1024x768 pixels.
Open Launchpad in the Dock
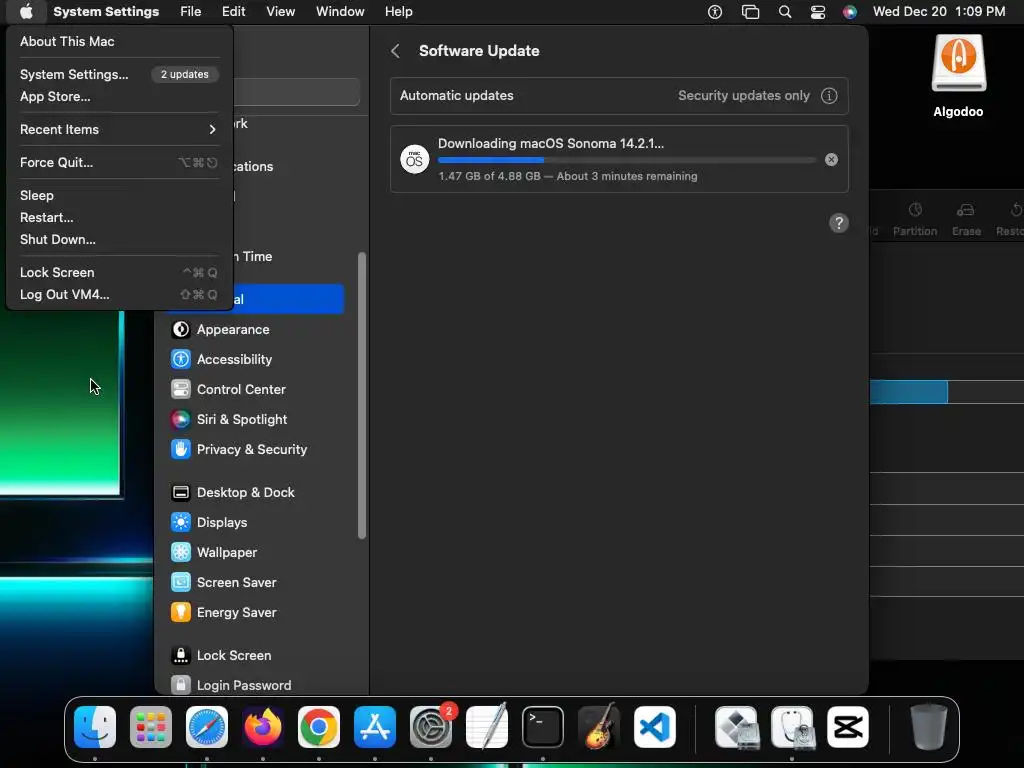click(x=151, y=727)
